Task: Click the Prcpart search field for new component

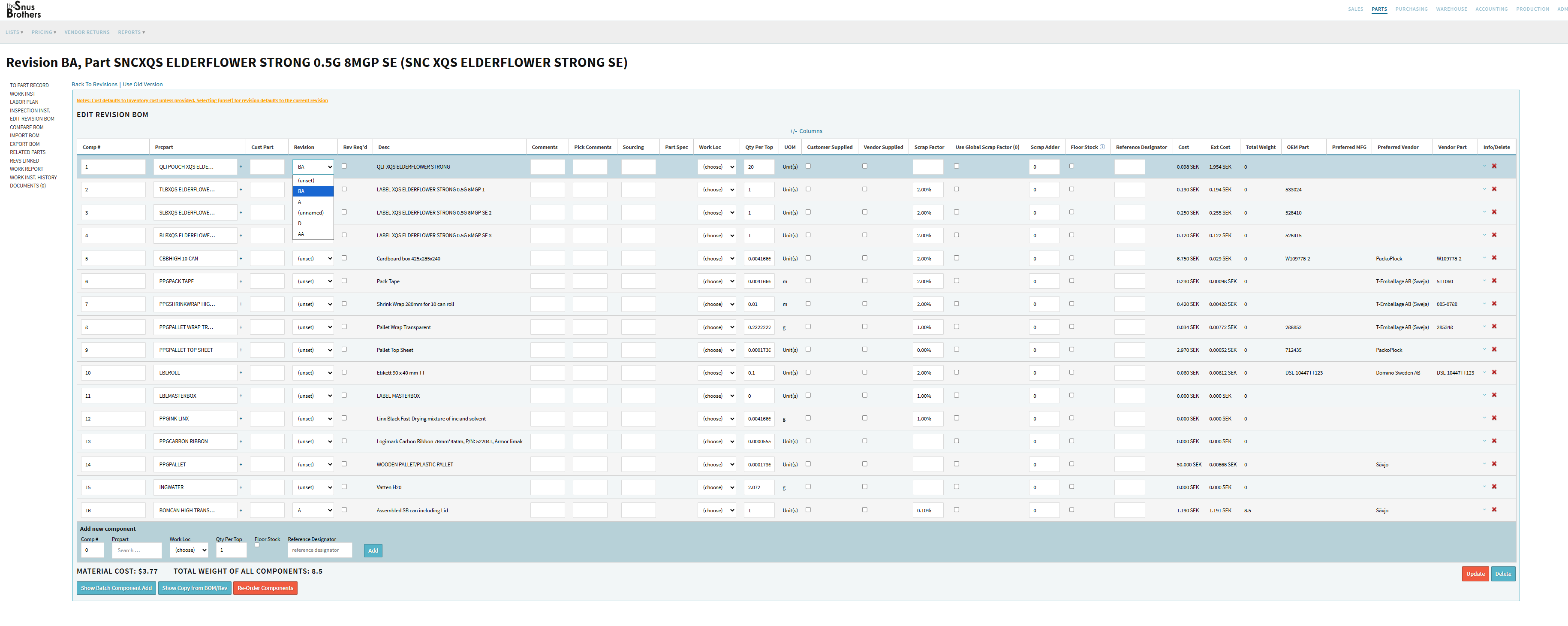Action: click(x=136, y=550)
